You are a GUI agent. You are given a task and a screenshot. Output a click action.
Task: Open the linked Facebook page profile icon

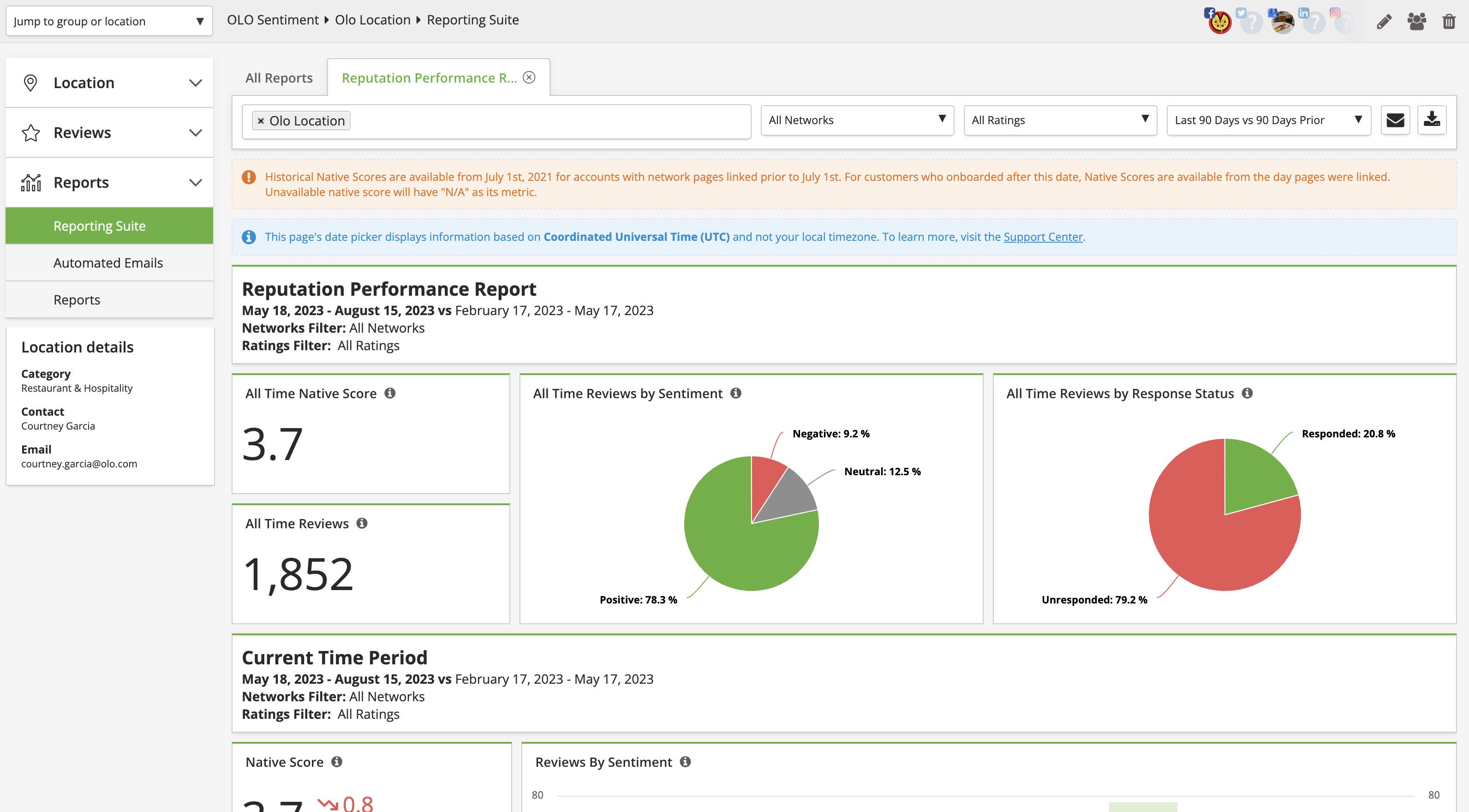1218,22
